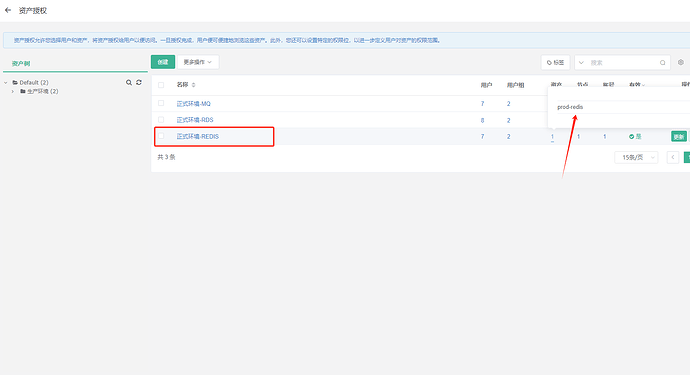Collapse the Default tree node
690x375 pixels.
pos(6,82)
